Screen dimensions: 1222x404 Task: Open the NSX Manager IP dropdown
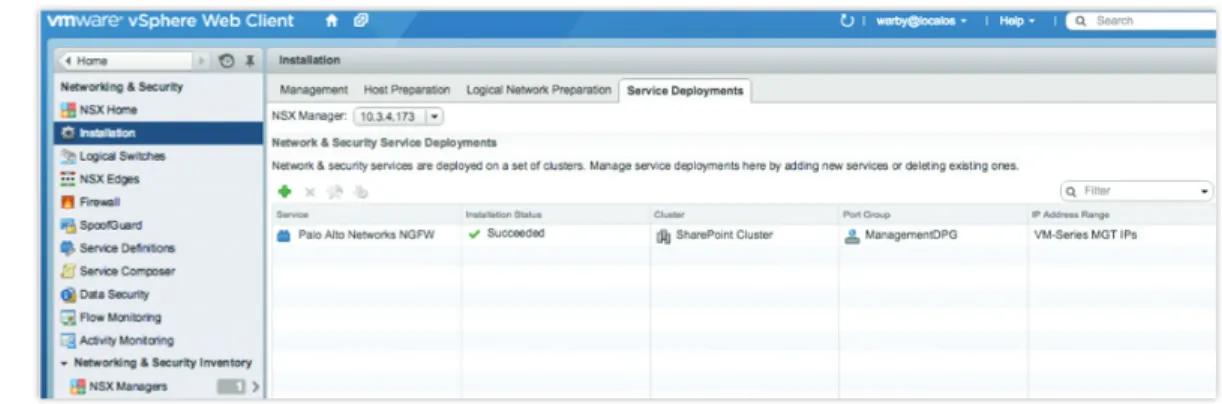434,117
